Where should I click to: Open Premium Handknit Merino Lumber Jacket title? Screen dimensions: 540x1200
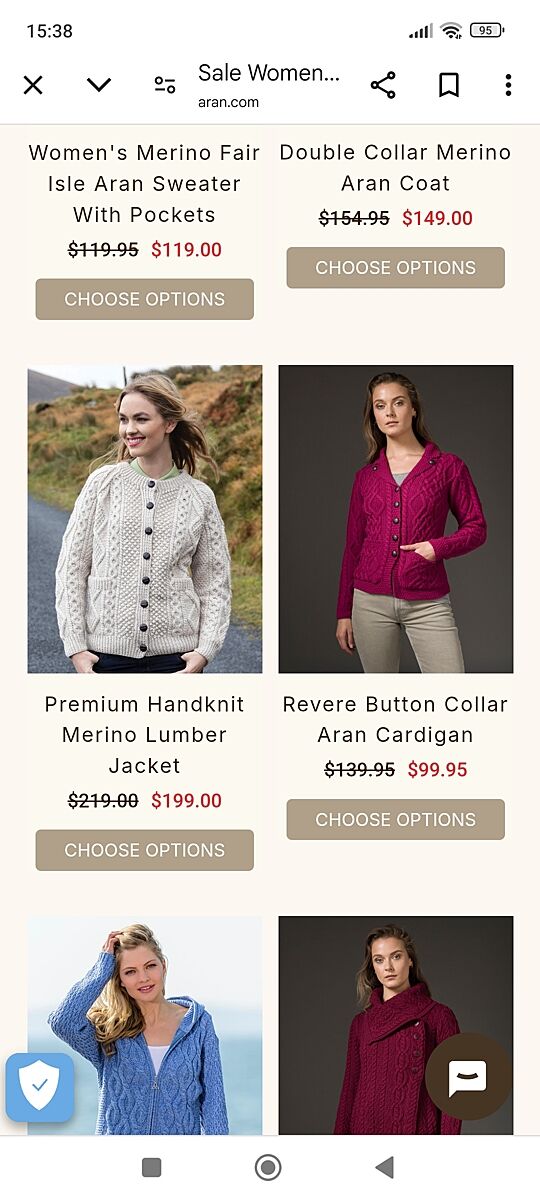point(145,735)
